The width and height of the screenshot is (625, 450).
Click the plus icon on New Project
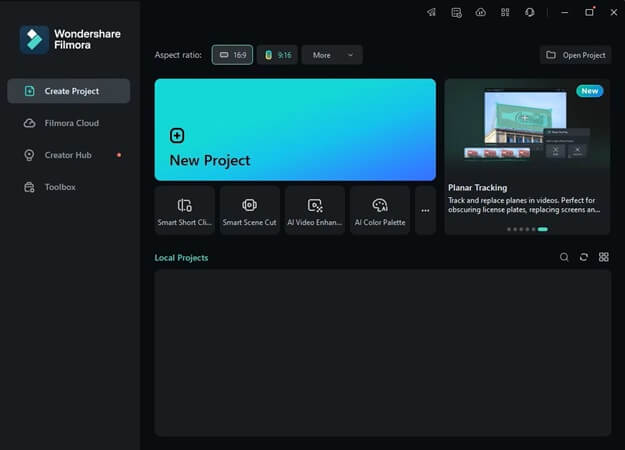177,136
